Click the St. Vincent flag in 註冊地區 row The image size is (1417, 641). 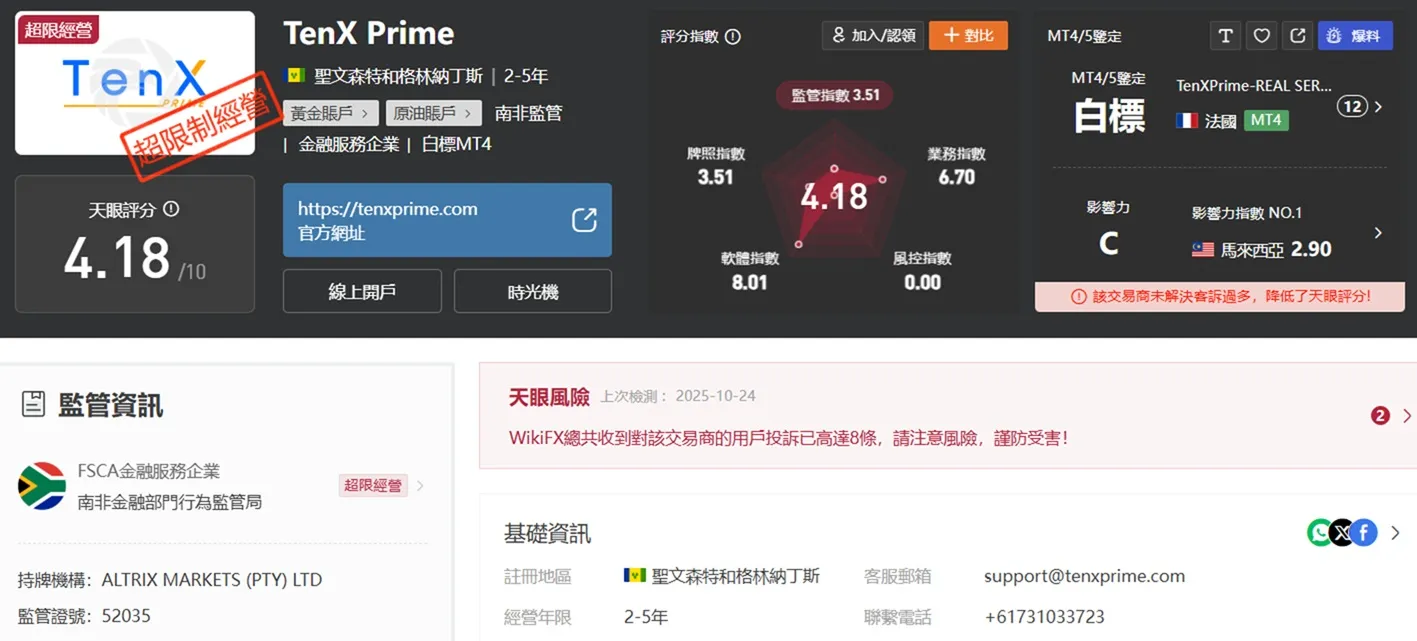[634, 576]
